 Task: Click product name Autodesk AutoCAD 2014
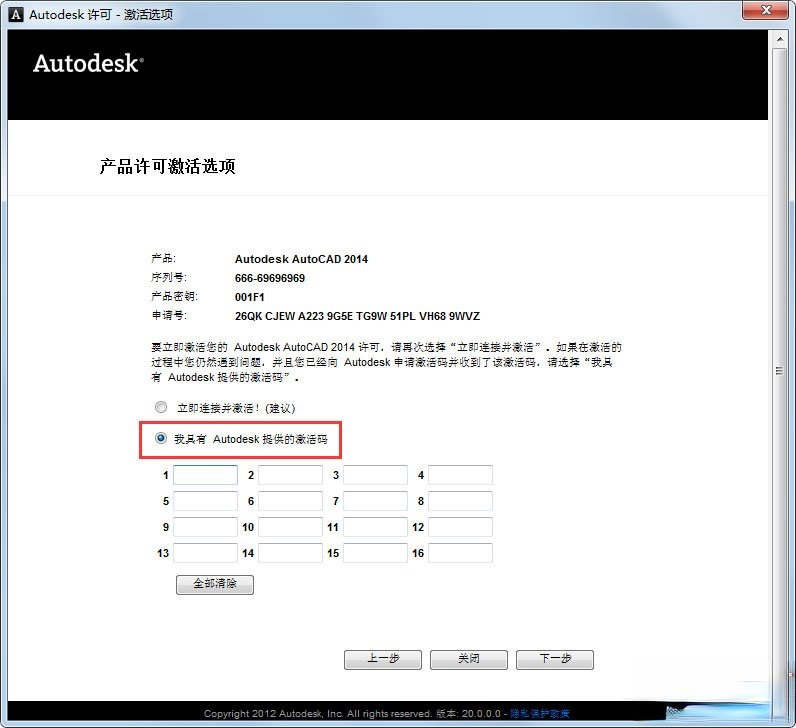tap(301, 259)
